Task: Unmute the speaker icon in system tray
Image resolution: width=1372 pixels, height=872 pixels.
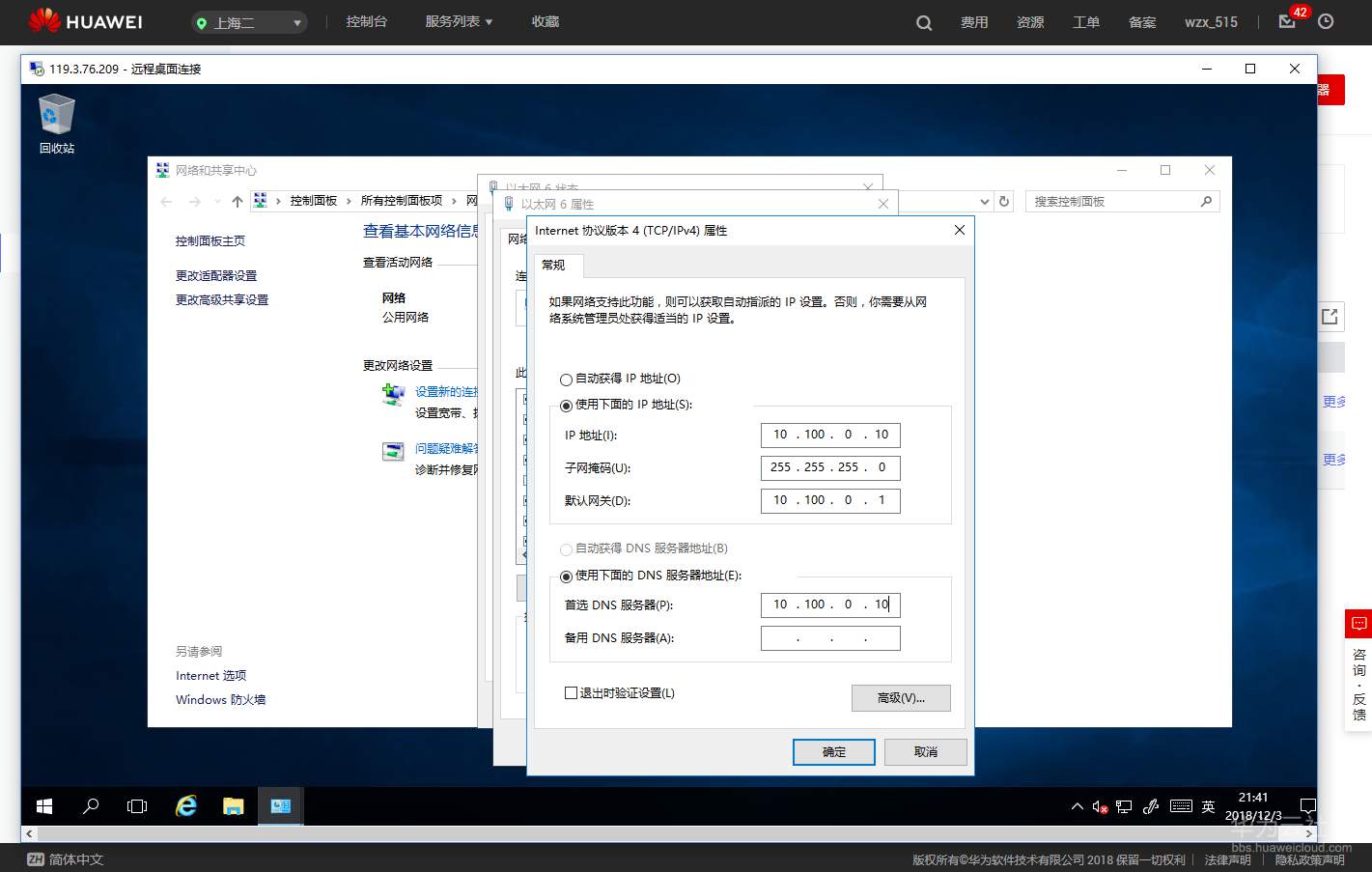Action: pyautogui.click(x=1100, y=805)
